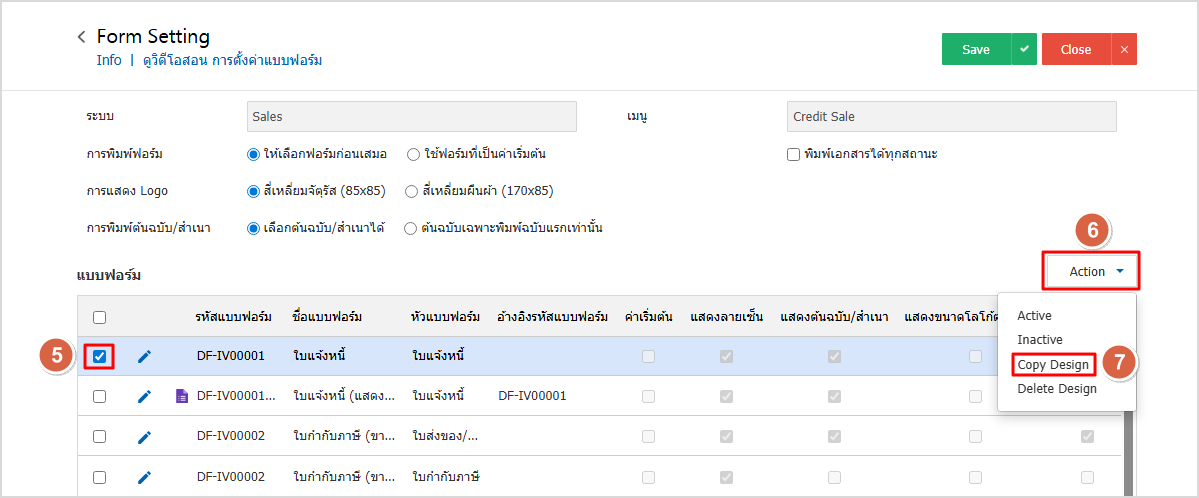Select ใช้ฟอร์มที่เป็นค่าเริ่มต้น radio option
Image resolution: width=1199 pixels, height=498 pixels.
point(413,154)
